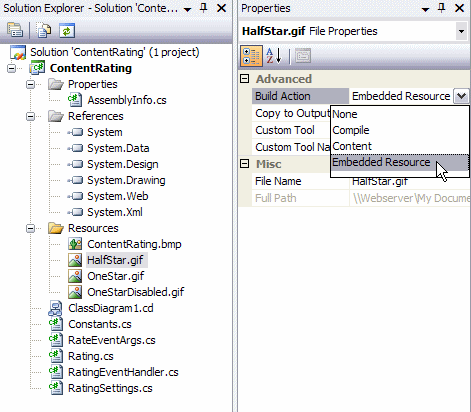Click the RatingSettings.cs file icon
471x412 pixels.
point(56,388)
